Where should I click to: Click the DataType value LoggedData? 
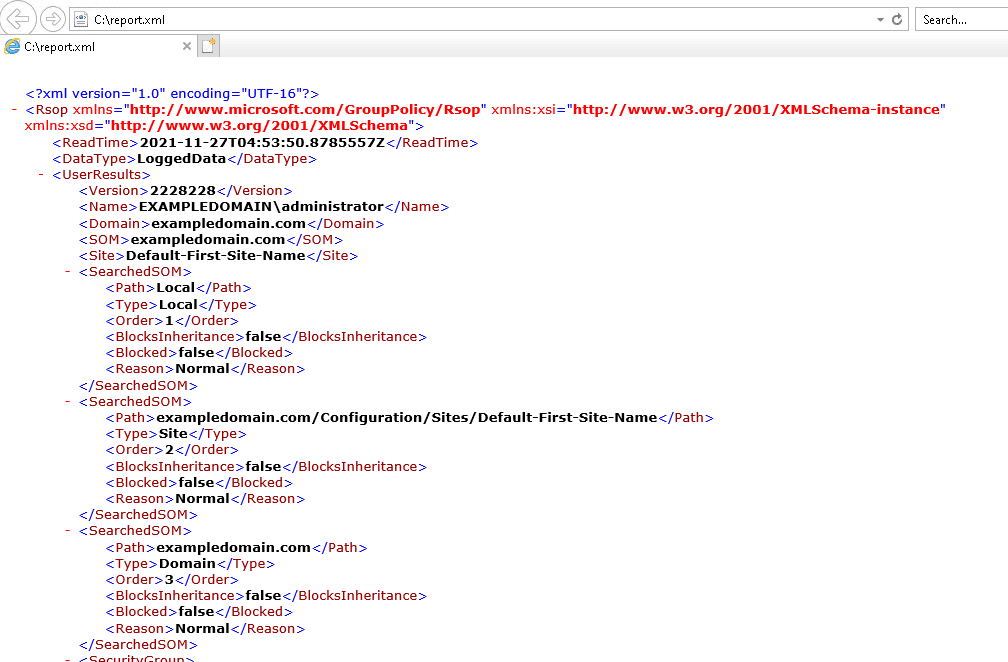181,159
